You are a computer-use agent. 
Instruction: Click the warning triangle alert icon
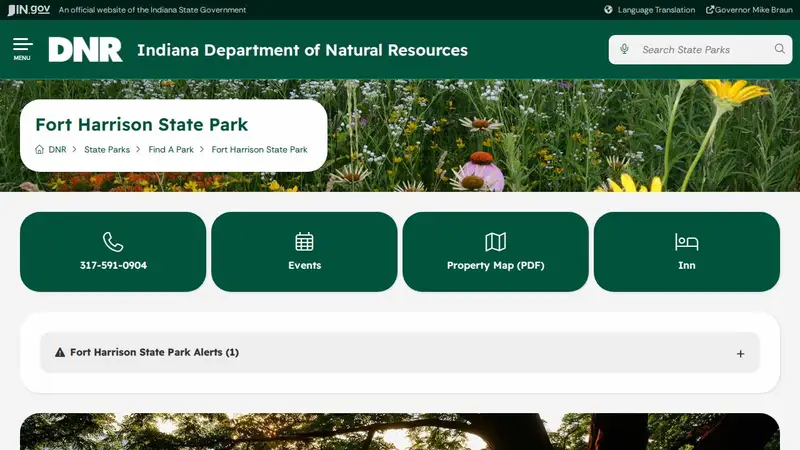pos(60,353)
